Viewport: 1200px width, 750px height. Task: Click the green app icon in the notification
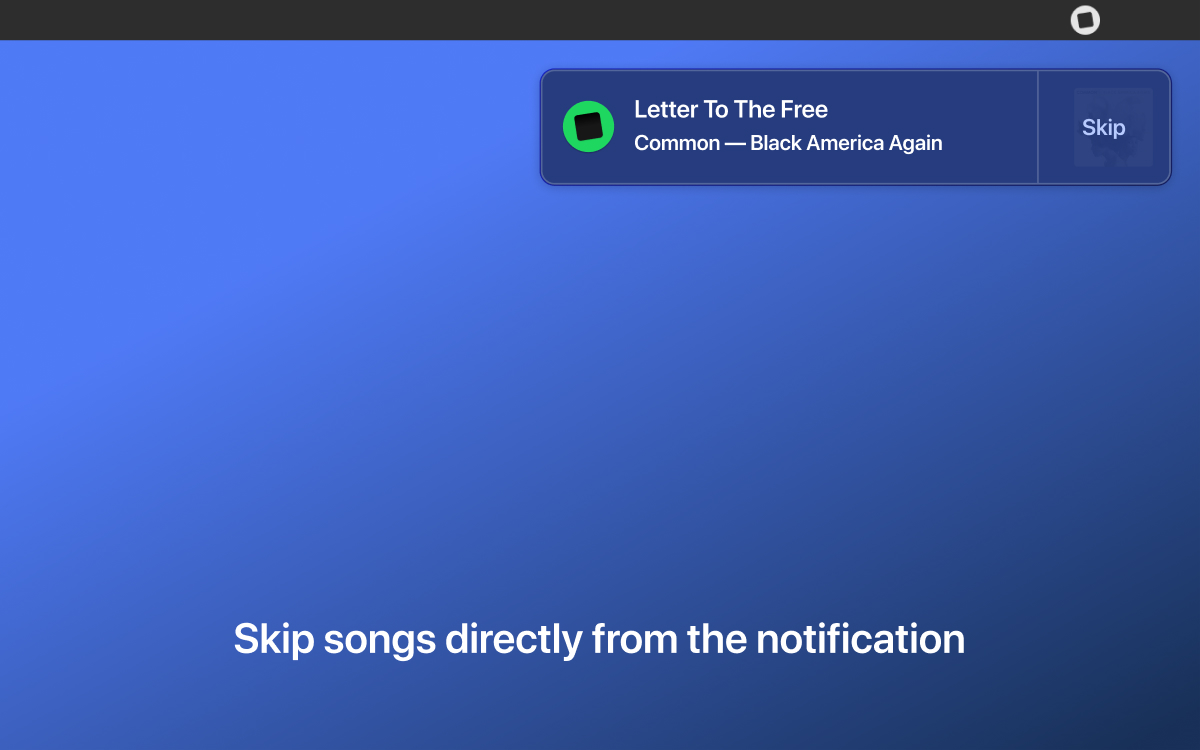tap(588, 127)
